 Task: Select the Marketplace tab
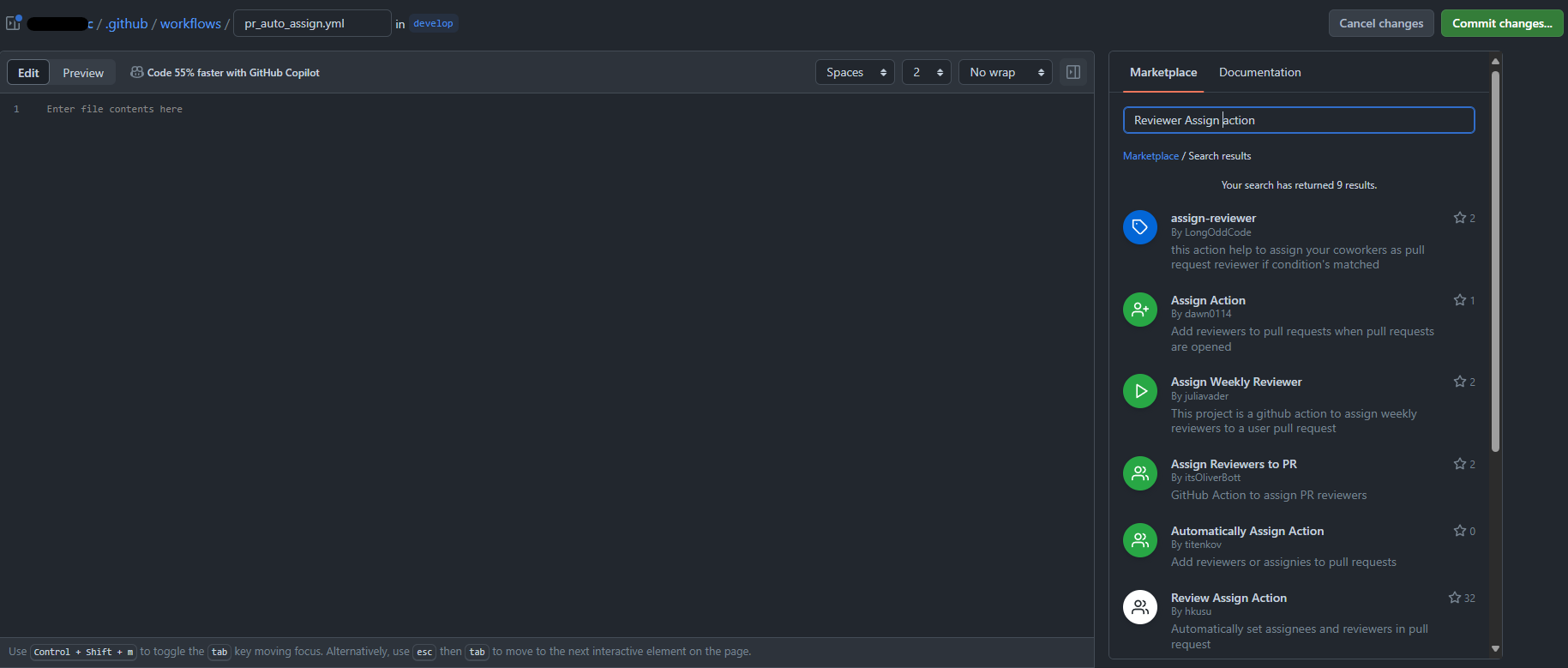tap(1163, 72)
